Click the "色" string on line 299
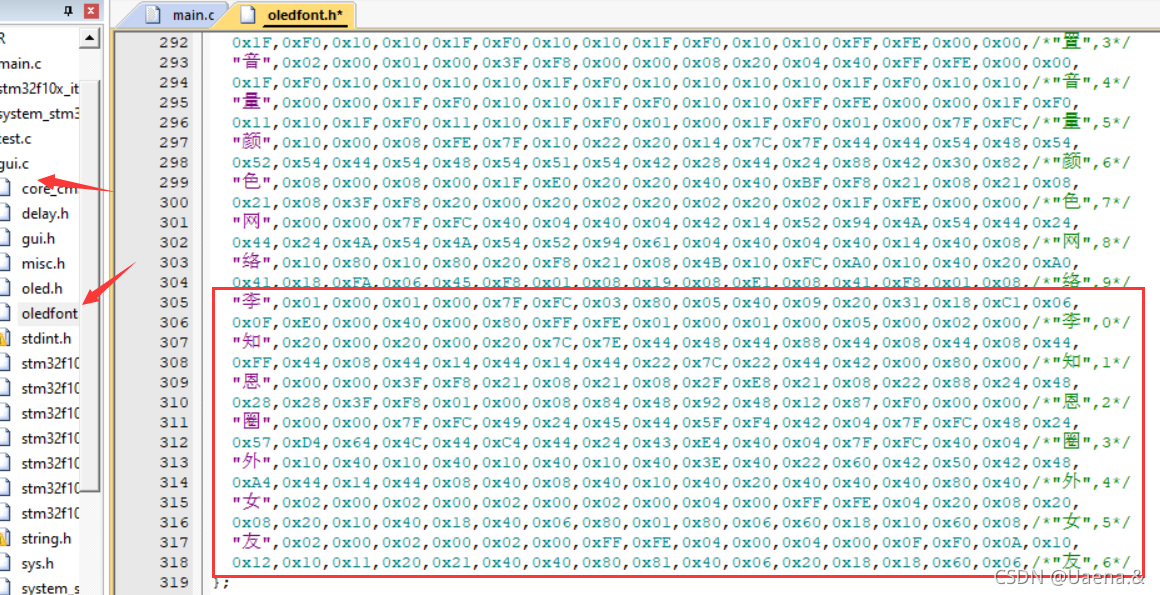Viewport: 1160px width, 595px height. click(253, 182)
